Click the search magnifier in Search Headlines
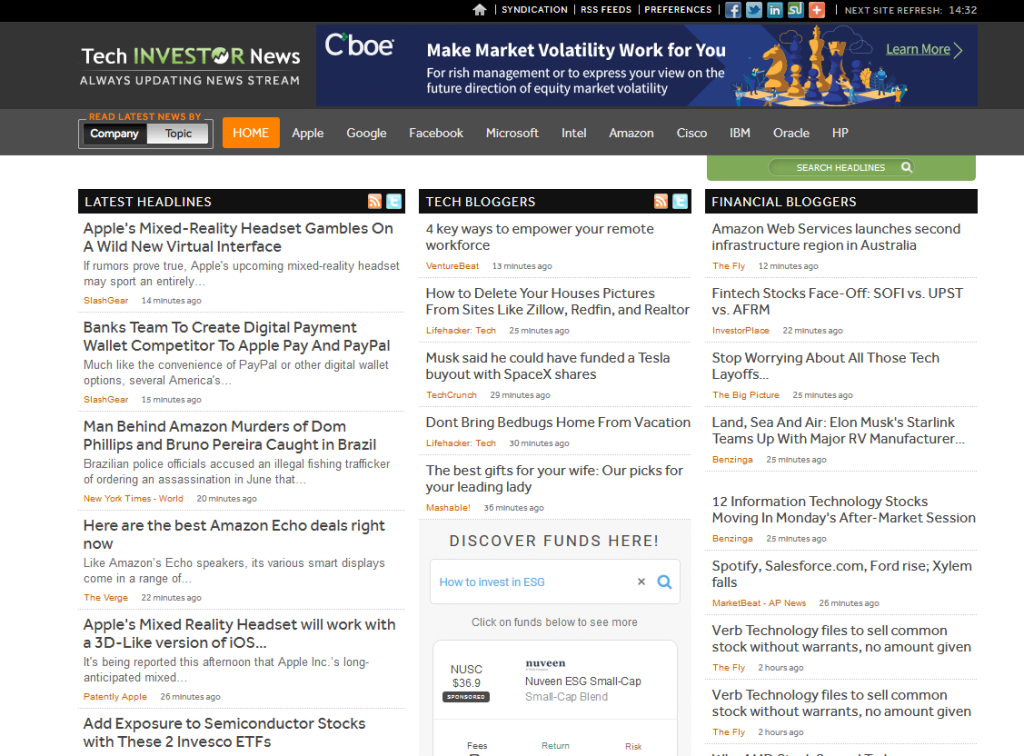 [x=906, y=168]
